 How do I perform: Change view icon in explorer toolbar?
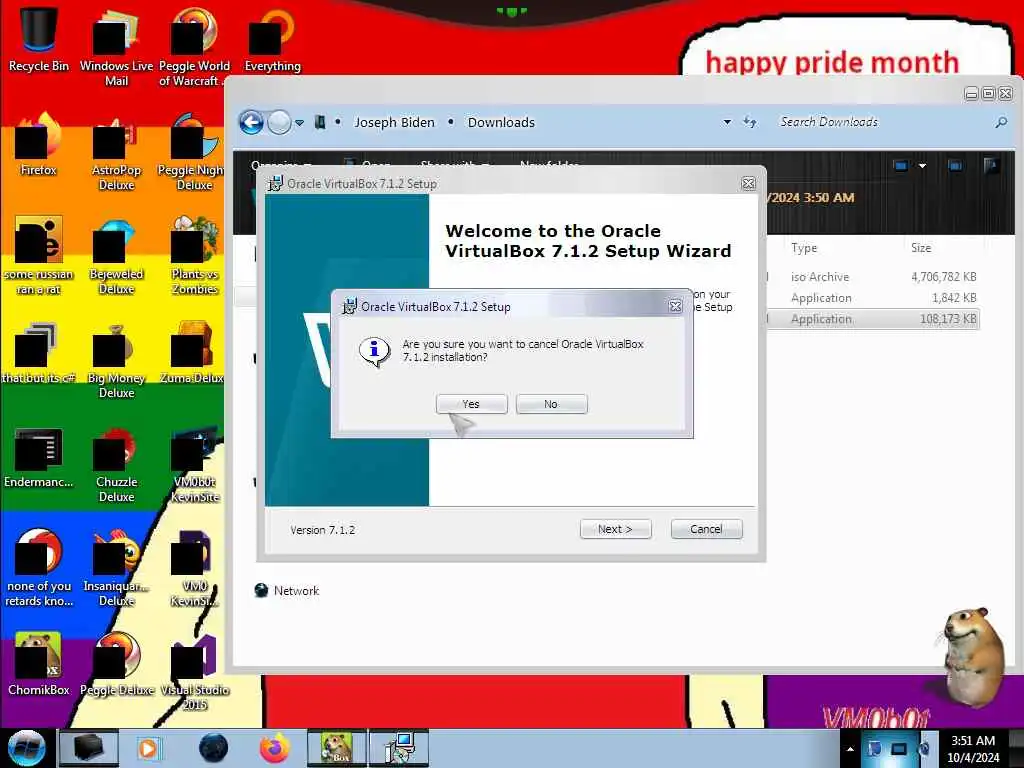[901, 165]
